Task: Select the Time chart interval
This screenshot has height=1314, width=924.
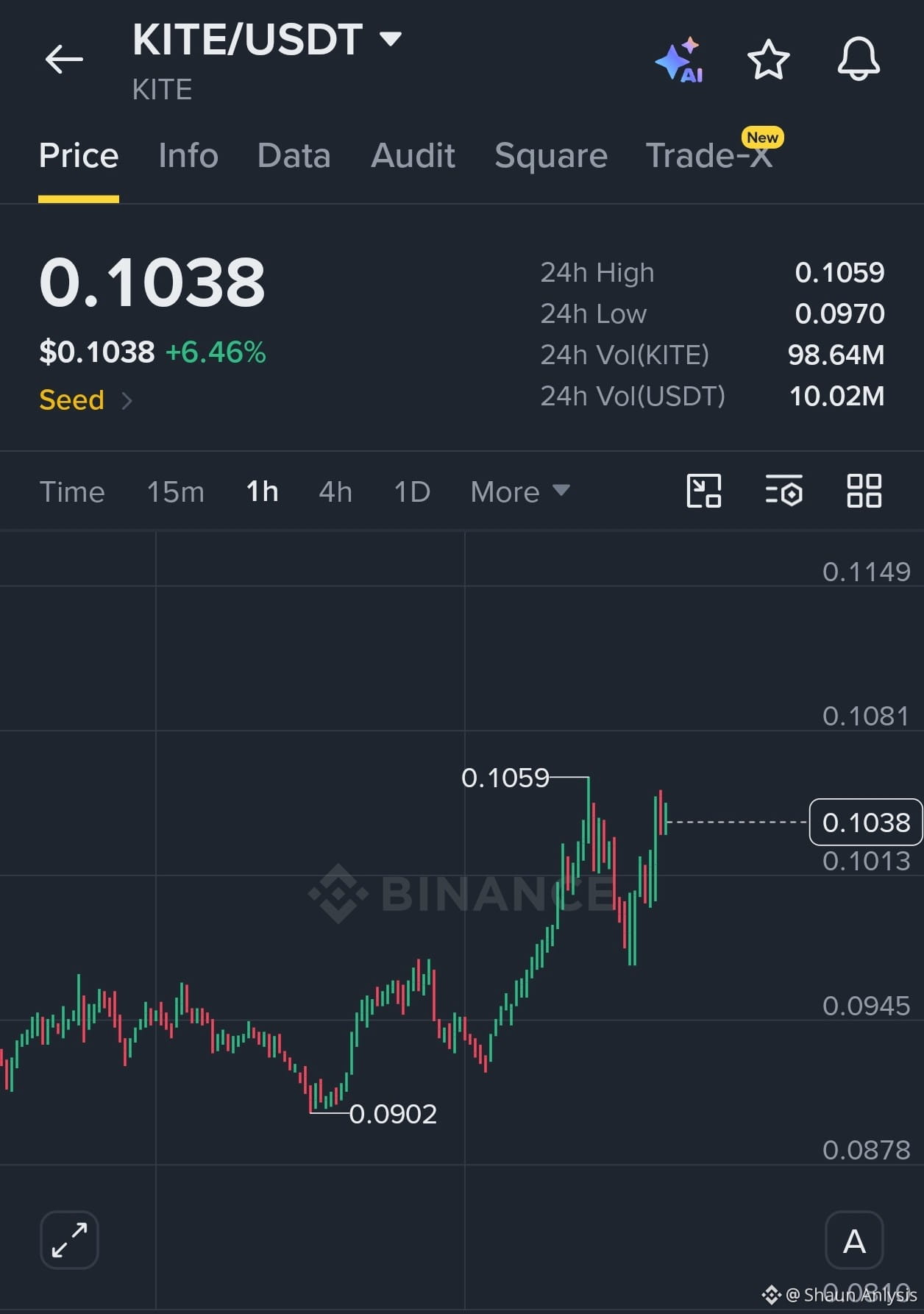Action: click(x=72, y=491)
